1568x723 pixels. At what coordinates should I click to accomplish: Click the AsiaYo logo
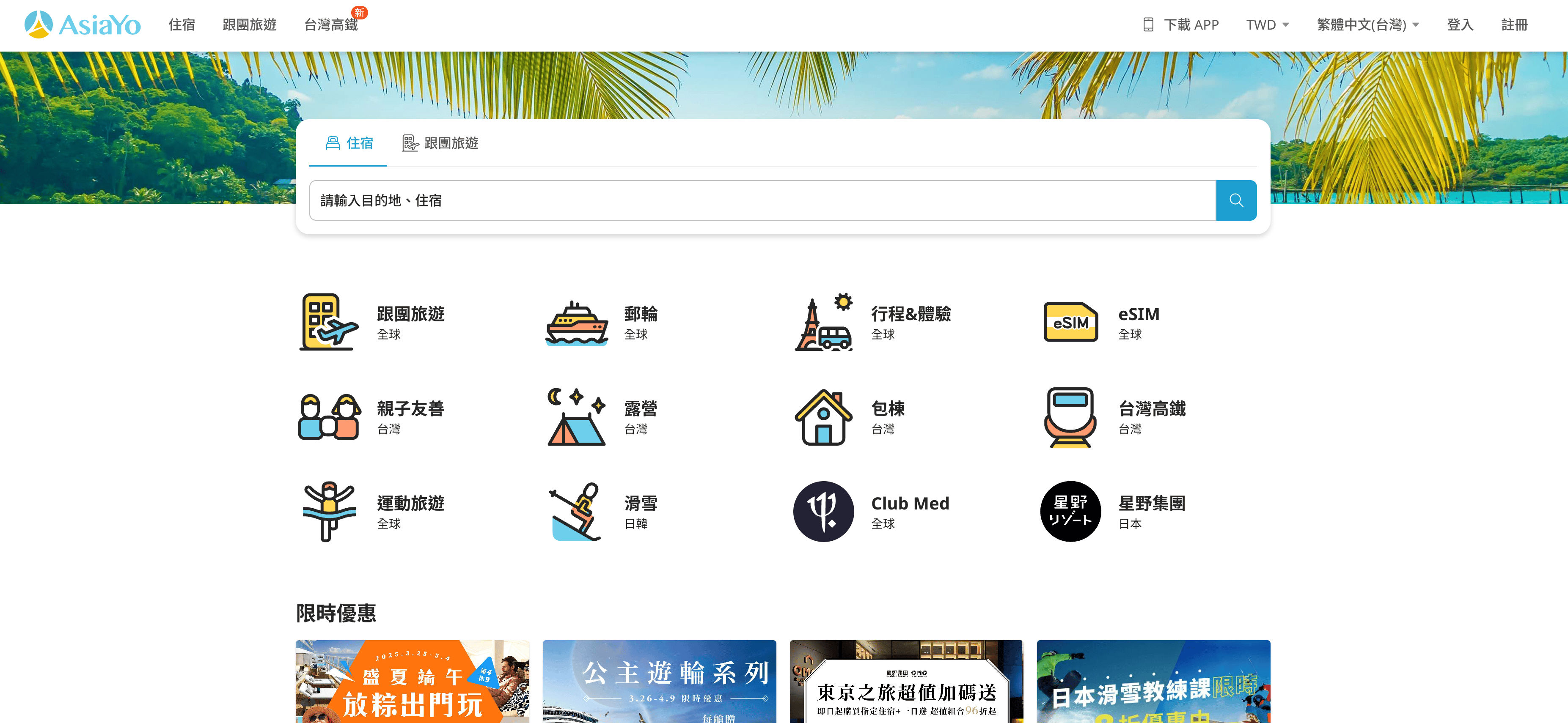pos(83,25)
